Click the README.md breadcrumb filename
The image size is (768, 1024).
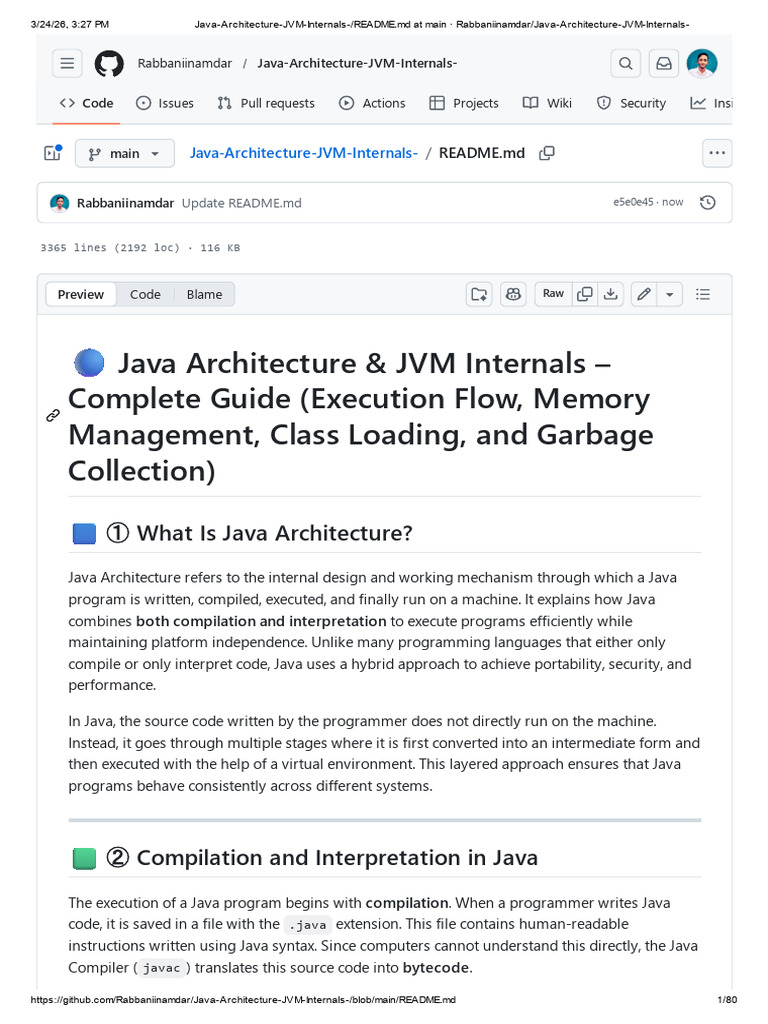pos(481,153)
